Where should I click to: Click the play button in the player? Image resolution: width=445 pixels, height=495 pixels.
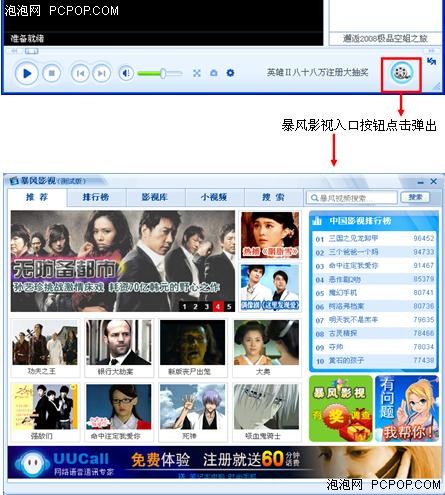[x=26, y=73]
